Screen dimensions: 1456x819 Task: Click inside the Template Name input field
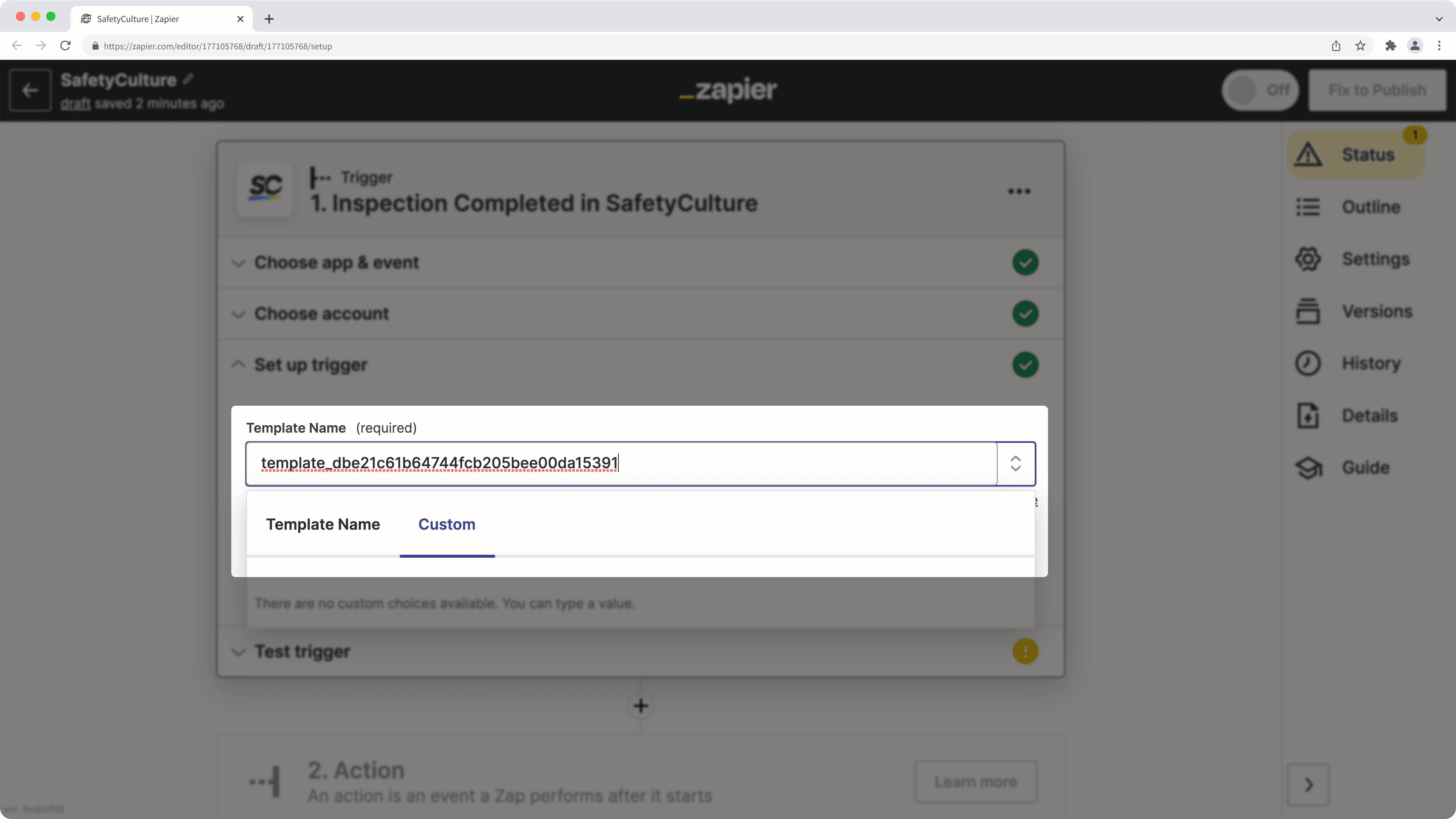pyautogui.click(x=622, y=463)
